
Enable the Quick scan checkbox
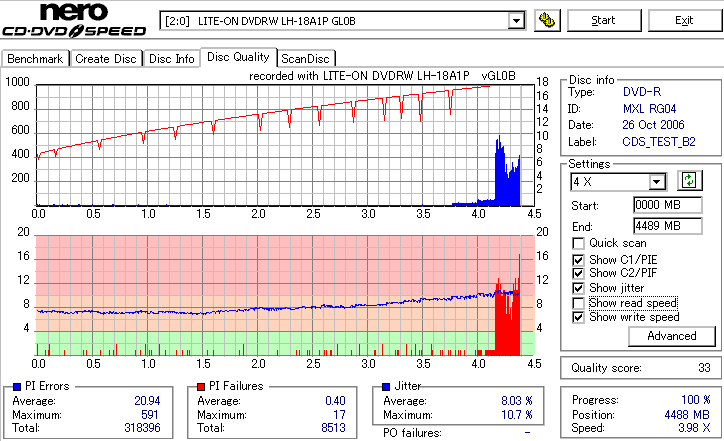click(578, 243)
